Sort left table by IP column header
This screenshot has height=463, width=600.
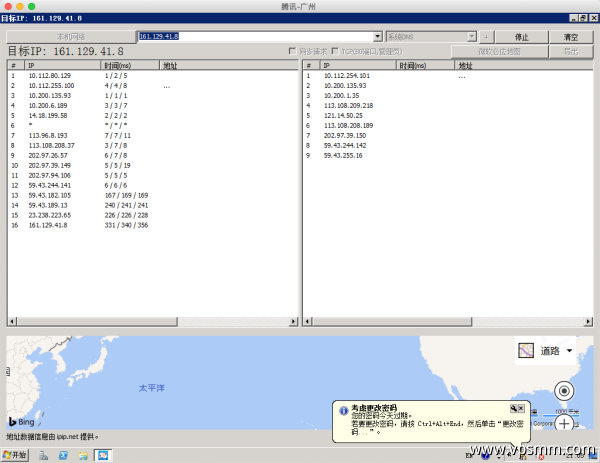63,65
